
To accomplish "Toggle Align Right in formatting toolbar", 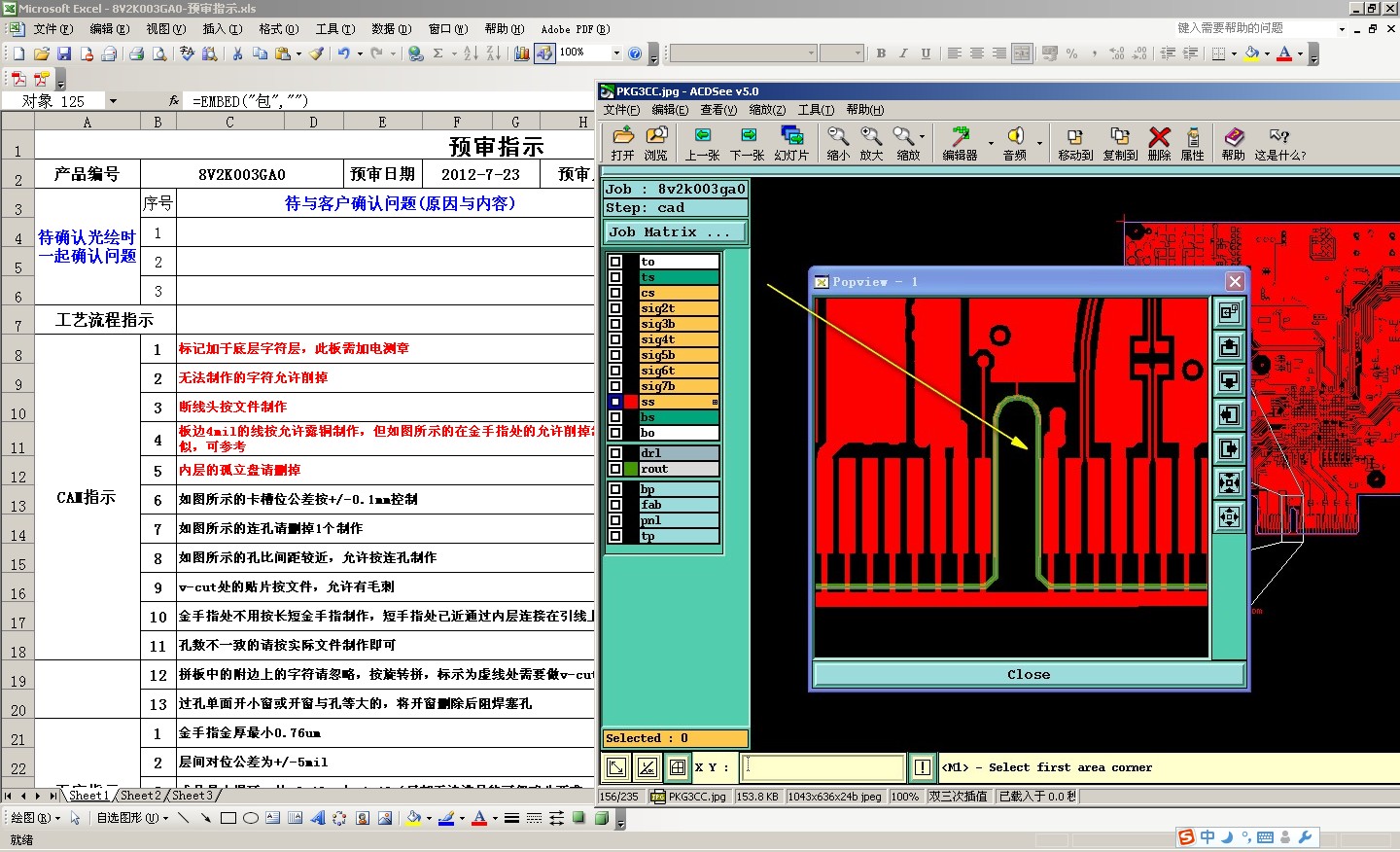I will [x=999, y=53].
